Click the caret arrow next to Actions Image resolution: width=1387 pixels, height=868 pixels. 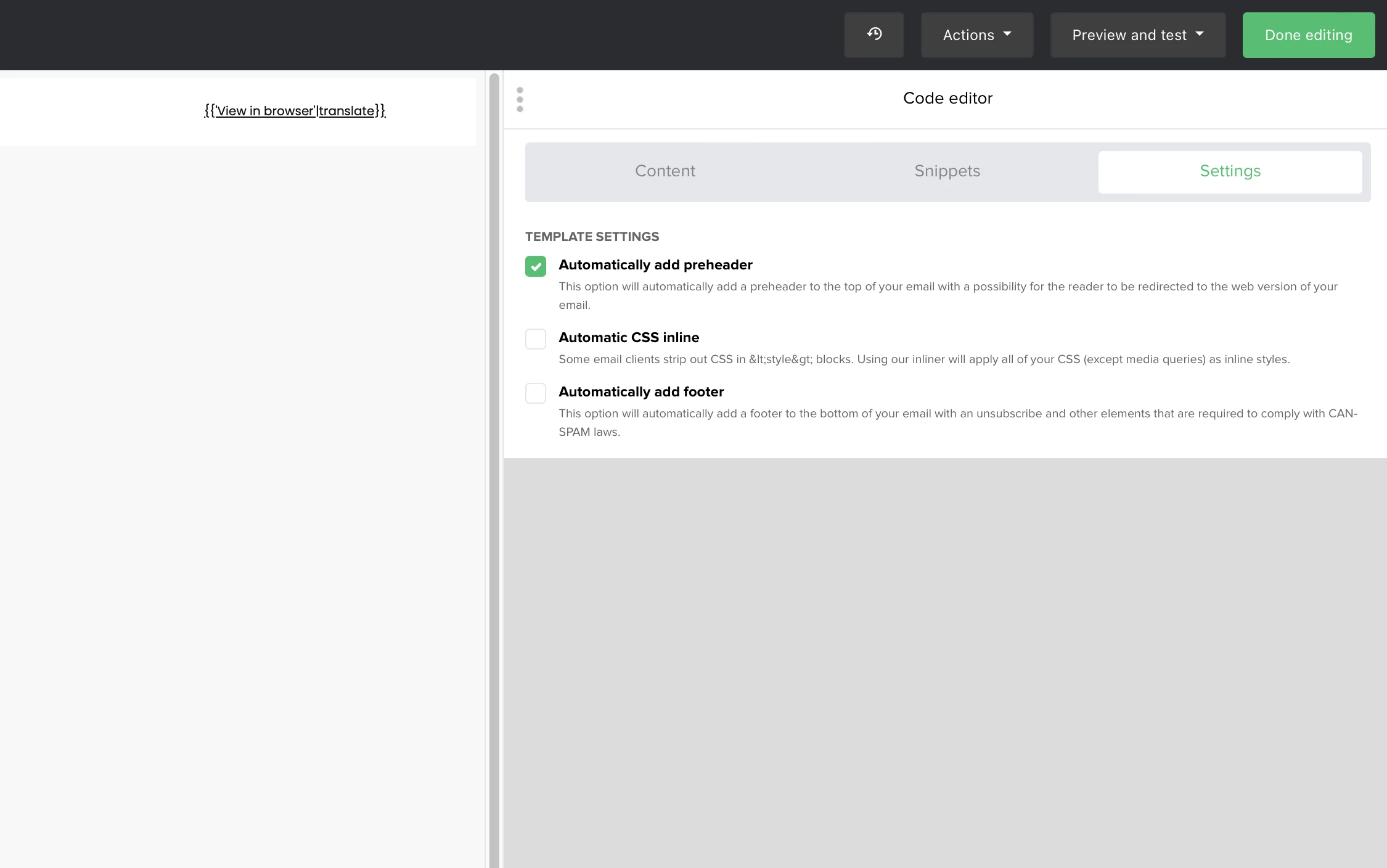point(1007,35)
